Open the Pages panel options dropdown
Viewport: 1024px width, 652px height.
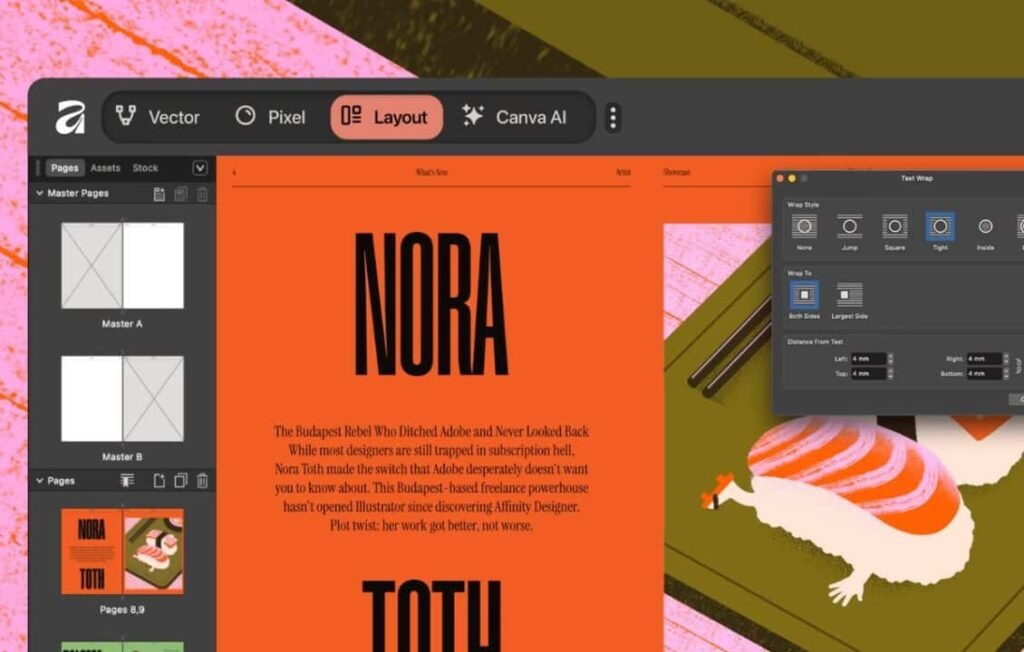point(199,168)
